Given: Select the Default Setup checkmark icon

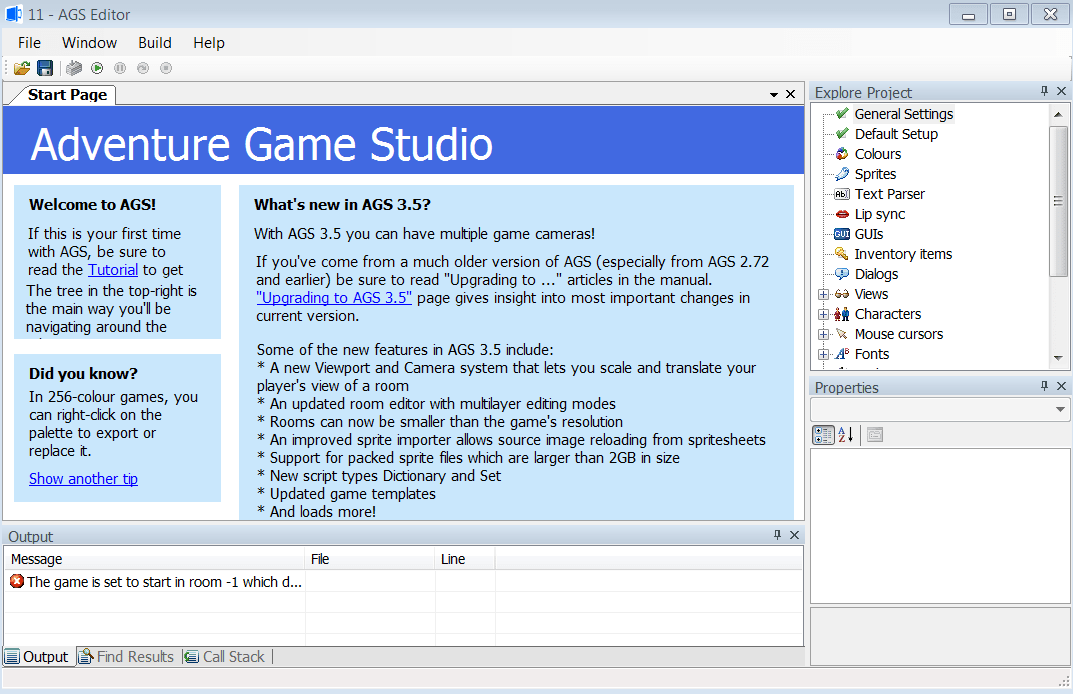Looking at the screenshot, I should point(842,133).
